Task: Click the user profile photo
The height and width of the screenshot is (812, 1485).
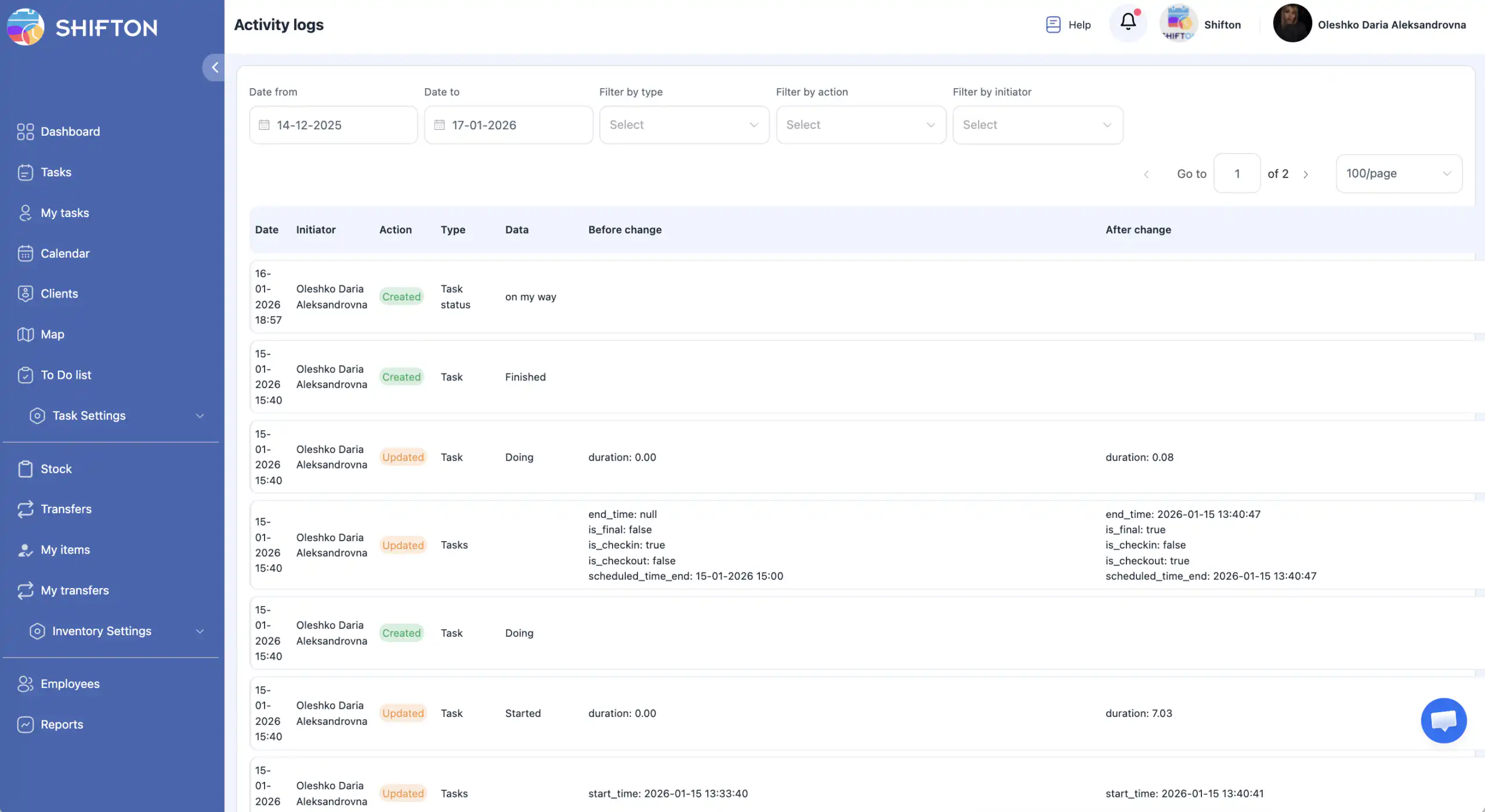Action: click(x=1292, y=23)
